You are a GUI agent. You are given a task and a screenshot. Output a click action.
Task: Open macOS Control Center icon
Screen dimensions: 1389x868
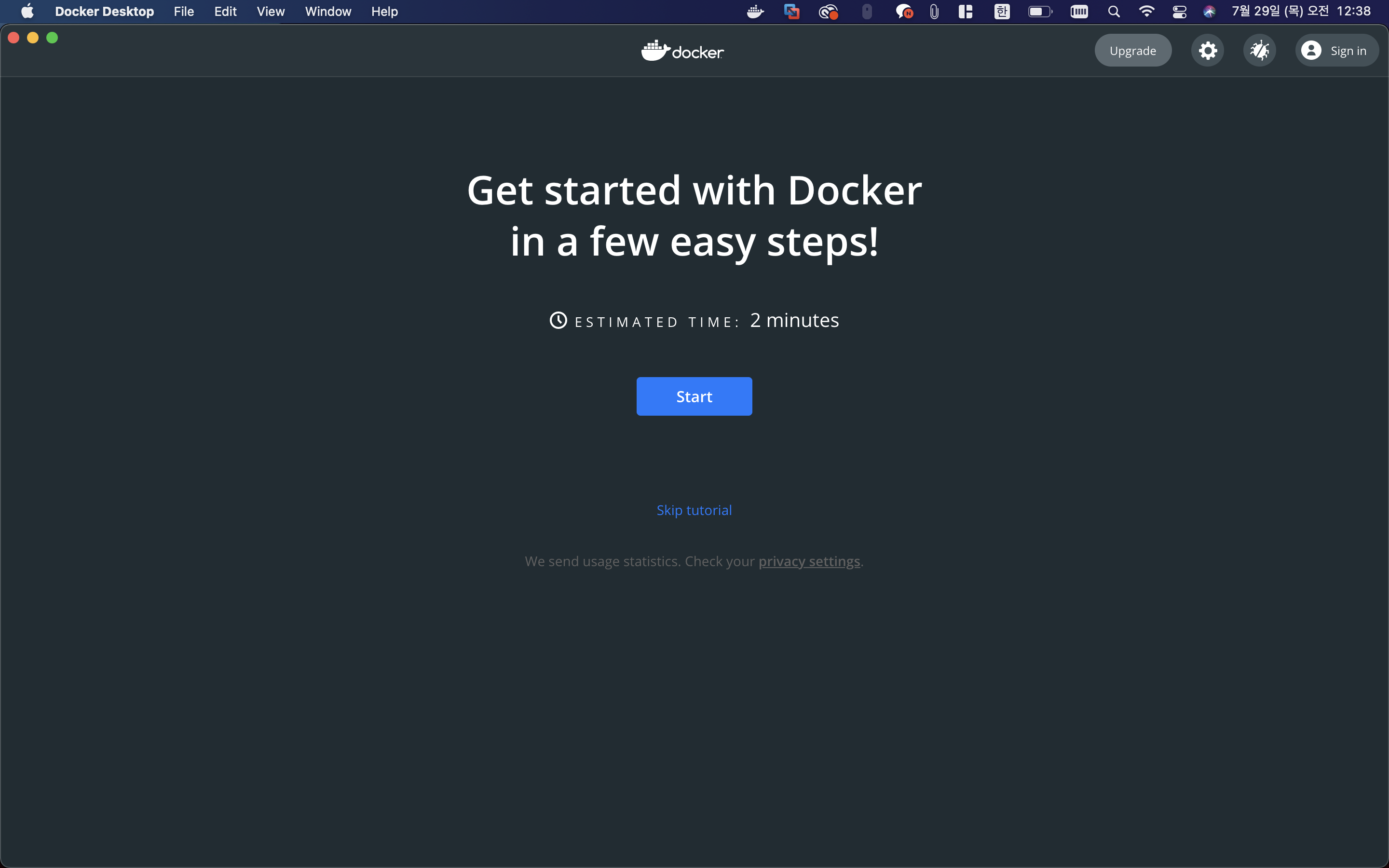1179,12
